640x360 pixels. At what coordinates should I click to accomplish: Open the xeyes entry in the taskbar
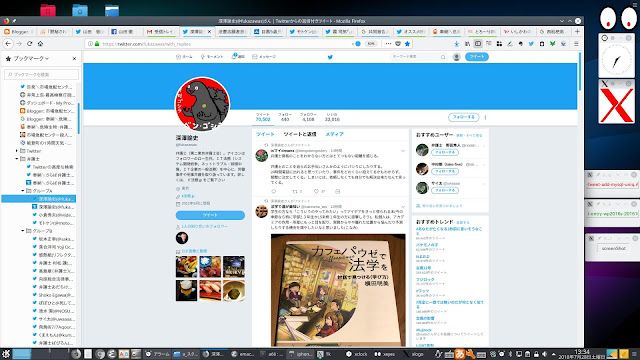click(385, 354)
